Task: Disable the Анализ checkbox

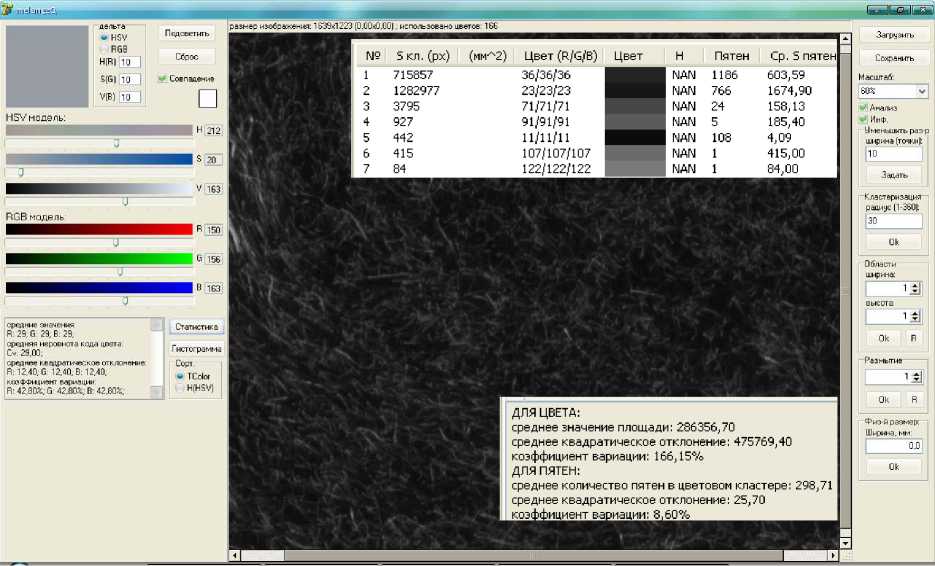Action: (x=864, y=107)
